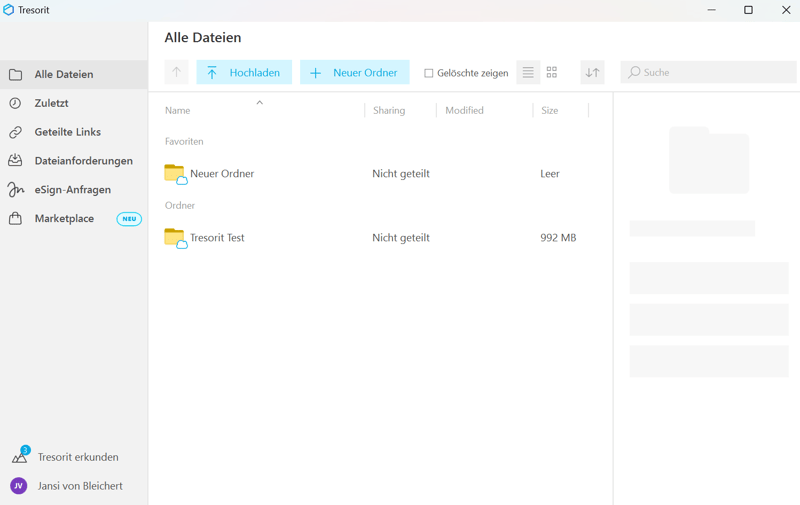800x505 pixels.
Task: Open Zuletzt in the sidebar
Action: pos(51,103)
